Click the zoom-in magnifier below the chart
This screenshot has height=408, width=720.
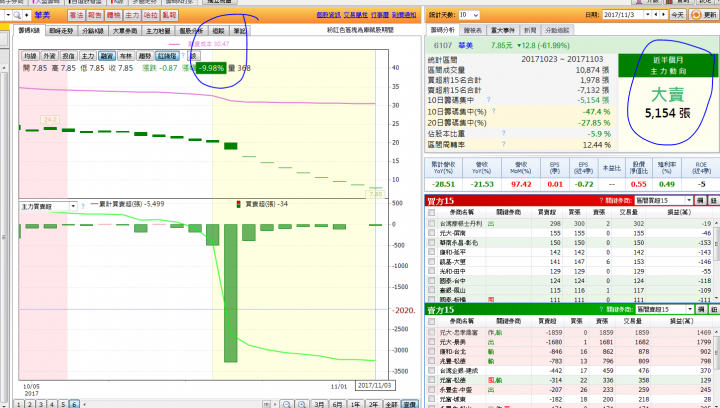click(302, 404)
